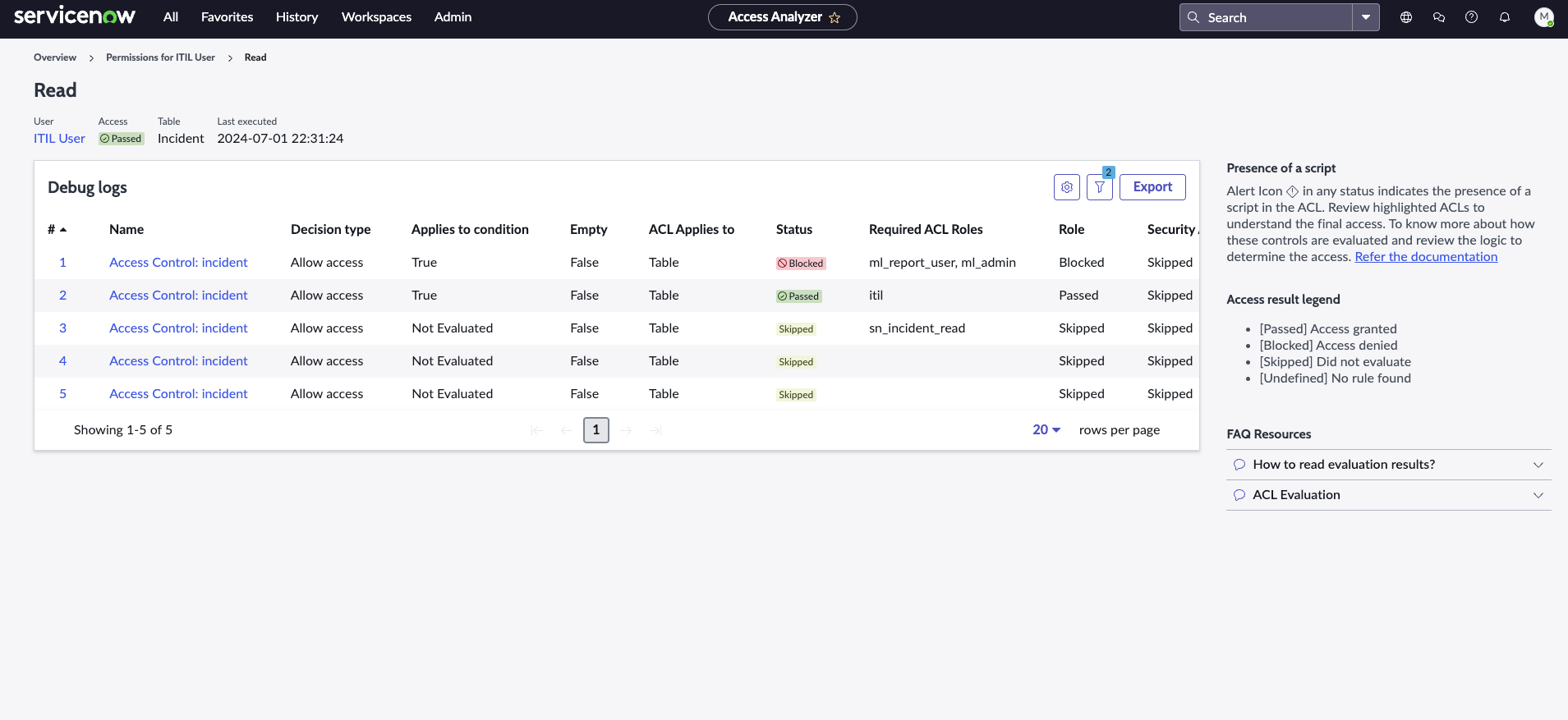This screenshot has width=1568, height=720.
Task: Click the ServiceNow logo
Action: coord(75,16)
